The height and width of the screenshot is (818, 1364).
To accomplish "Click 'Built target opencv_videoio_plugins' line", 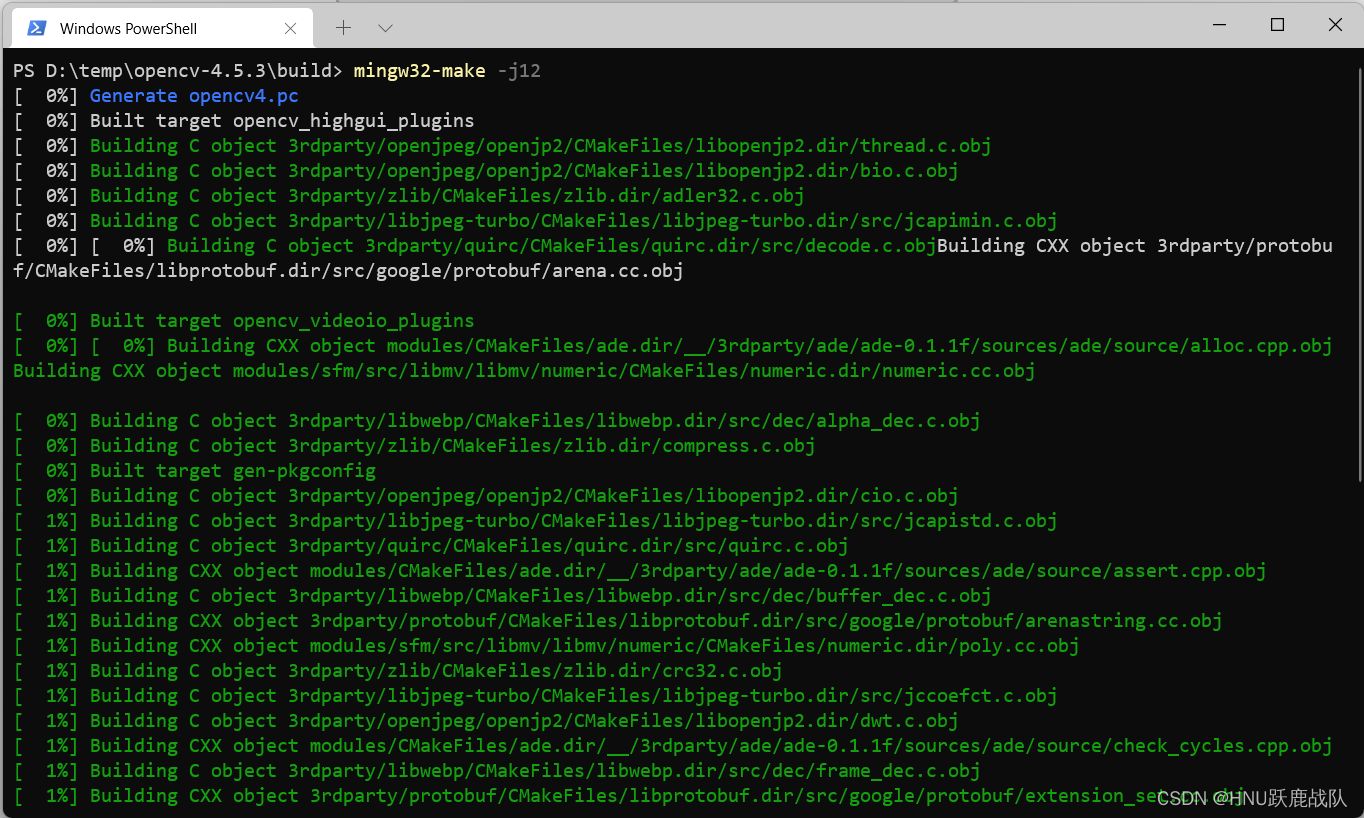I will point(244,321).
